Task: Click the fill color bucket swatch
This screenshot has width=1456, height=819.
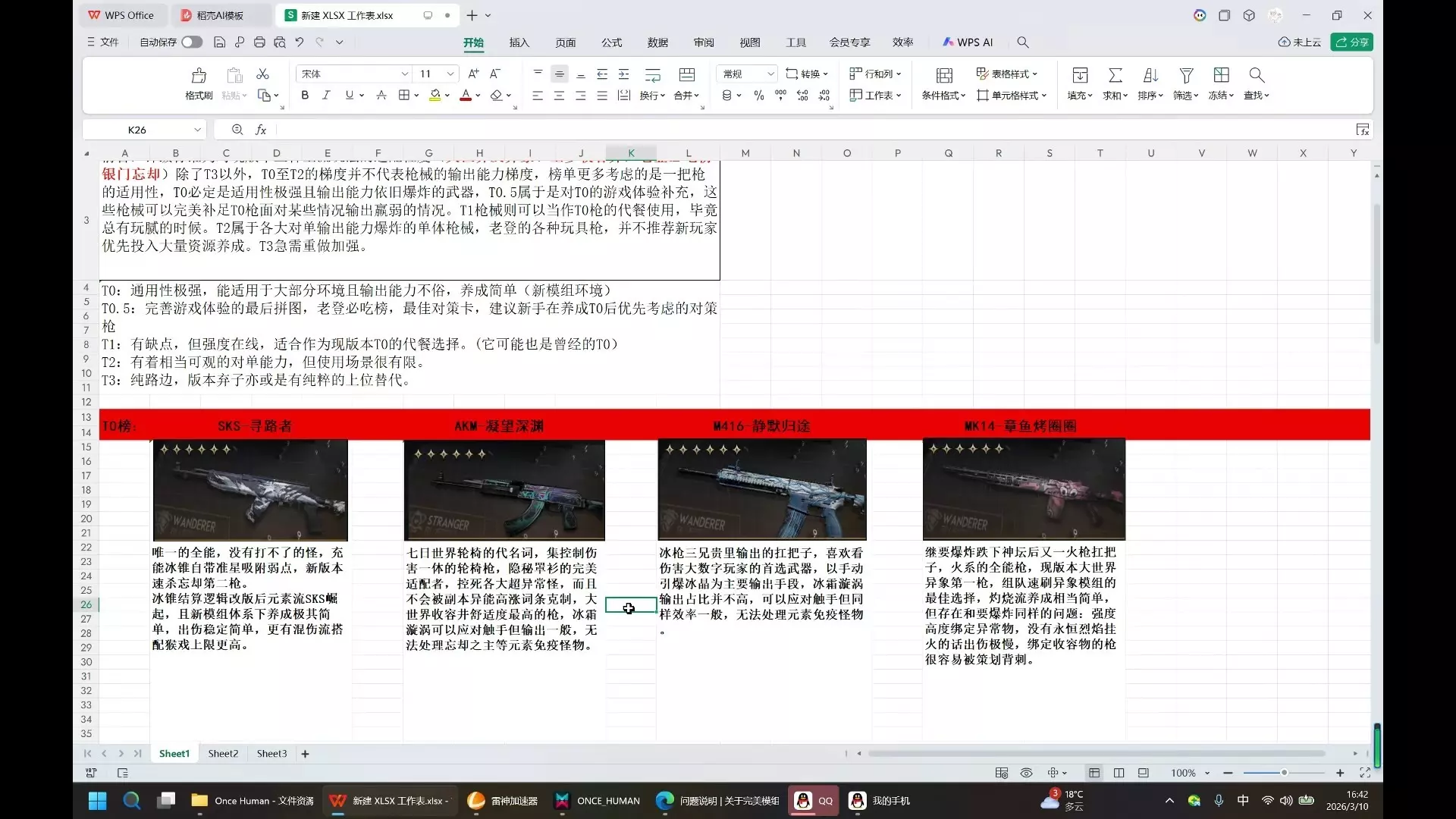Action: [x=435, y=95]
